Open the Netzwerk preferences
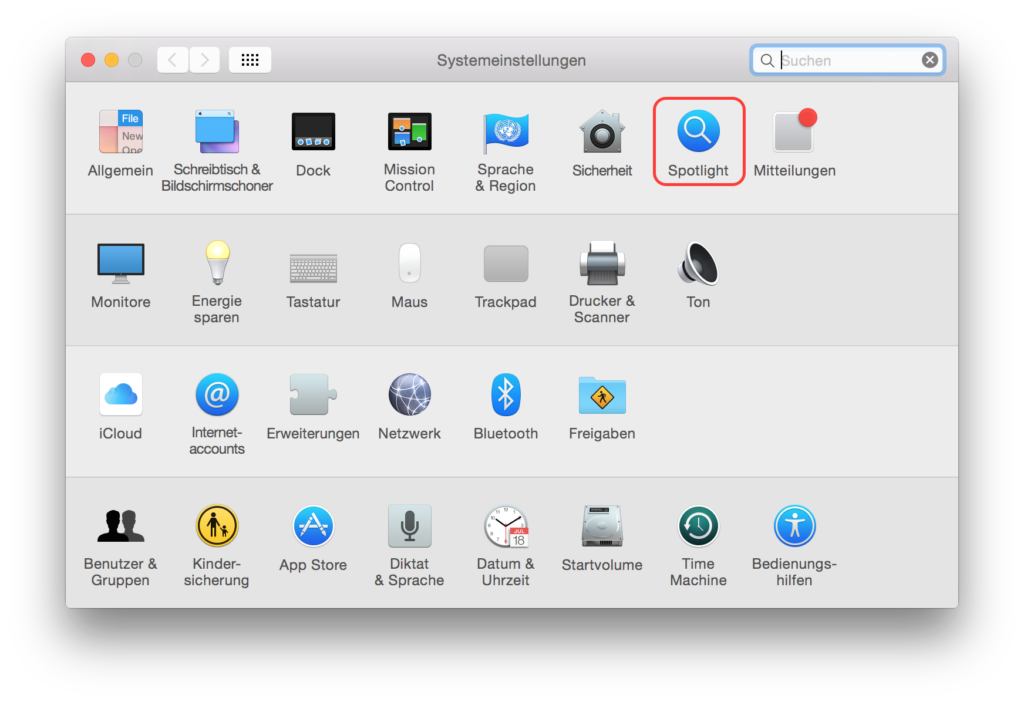The image size is (1024, 702). click(409, 395)
